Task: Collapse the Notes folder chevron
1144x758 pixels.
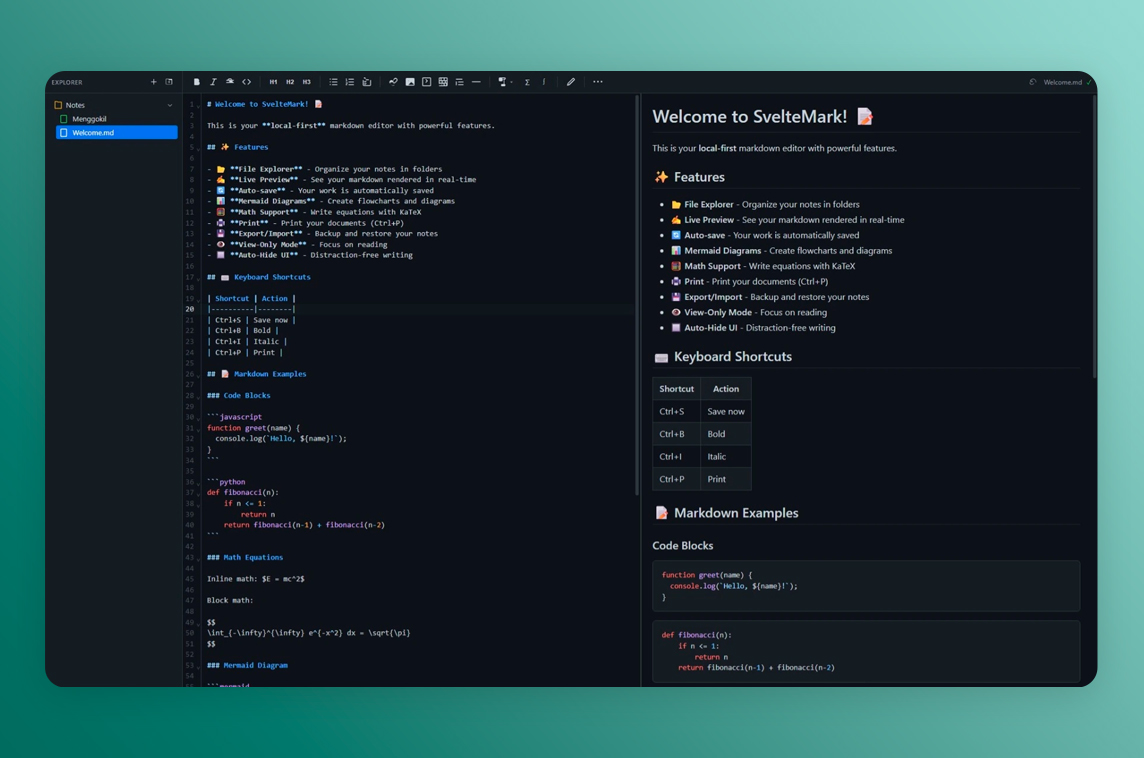Action: tap(170, 105)
